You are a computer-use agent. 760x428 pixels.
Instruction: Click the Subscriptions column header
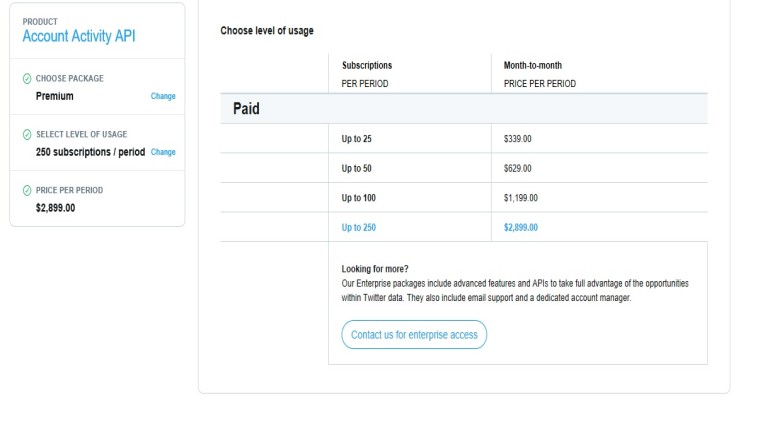point(367,65)
